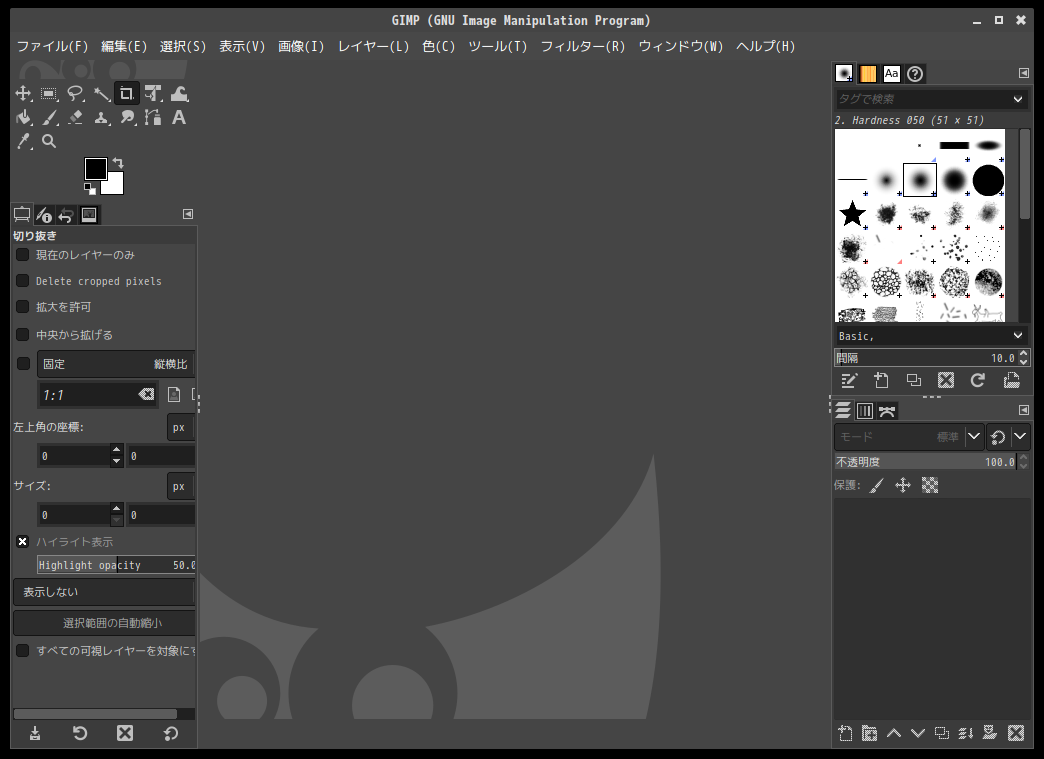This screenshot has height=759, width=1044.
Task: Clear the 1:1 aspect ratio field
Action: tap(146, 394)
